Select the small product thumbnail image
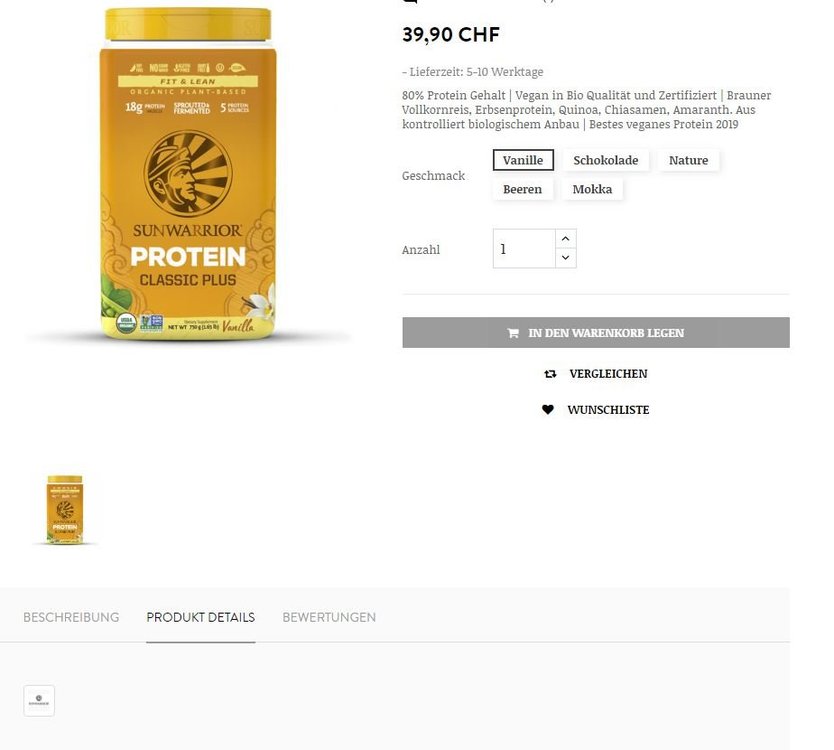The height and width of the screenshot is (750, 834). pyautogui.click(x=65, y=510)
